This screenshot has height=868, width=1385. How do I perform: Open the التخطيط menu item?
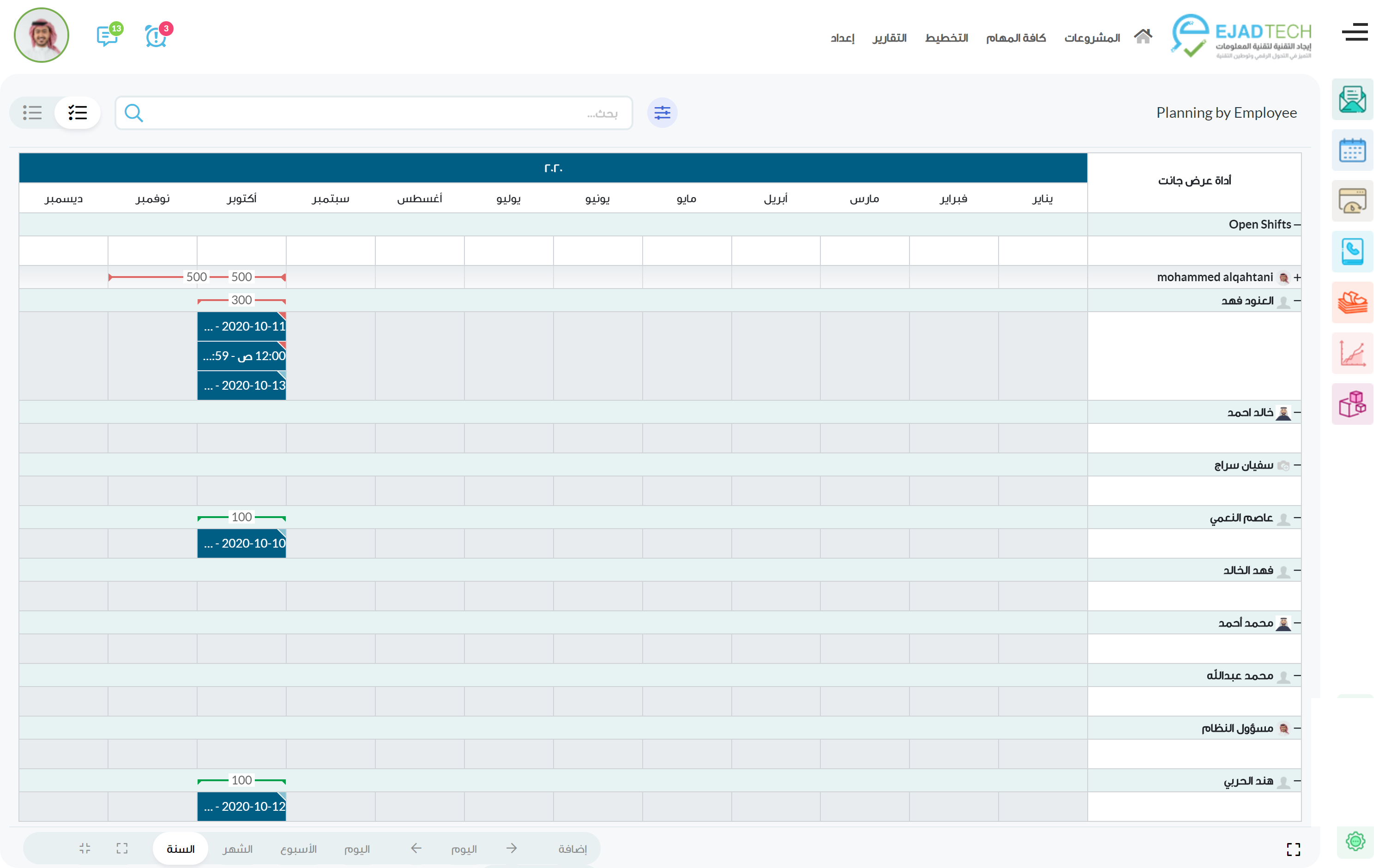(946, 38)
